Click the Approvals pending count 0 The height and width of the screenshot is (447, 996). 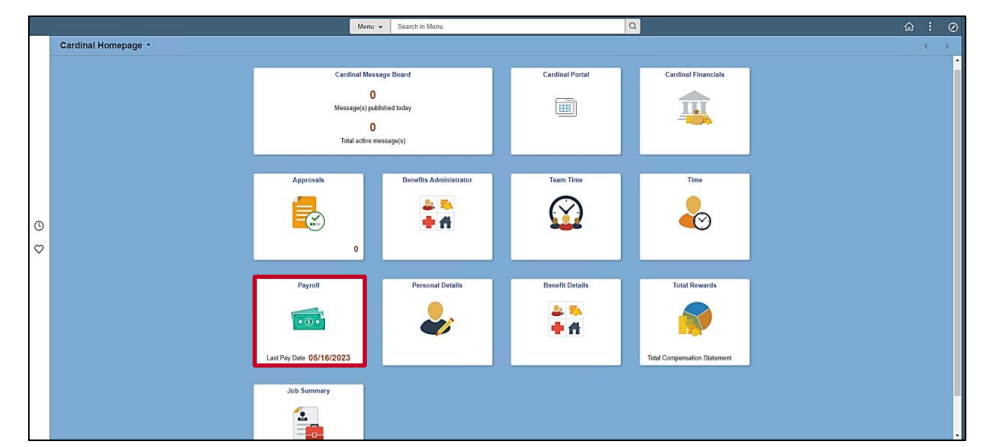click(356, 249)
